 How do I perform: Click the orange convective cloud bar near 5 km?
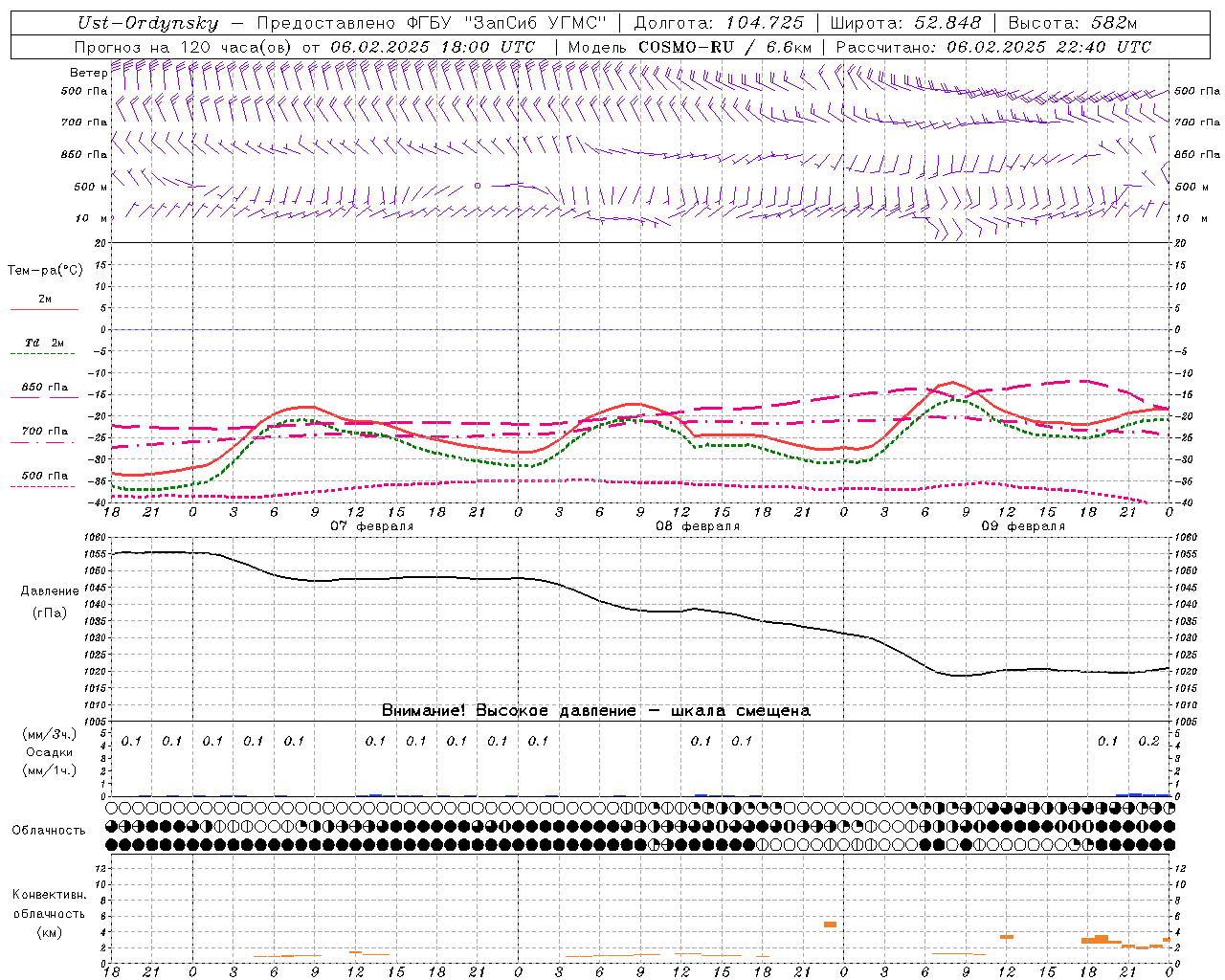coord(830,924)
